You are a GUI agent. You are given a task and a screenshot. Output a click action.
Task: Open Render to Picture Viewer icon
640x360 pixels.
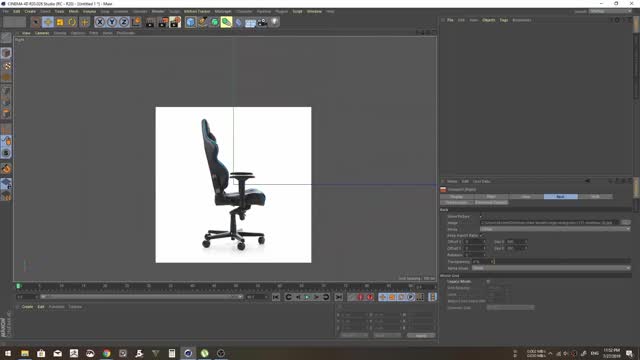(x=163, y=22)
